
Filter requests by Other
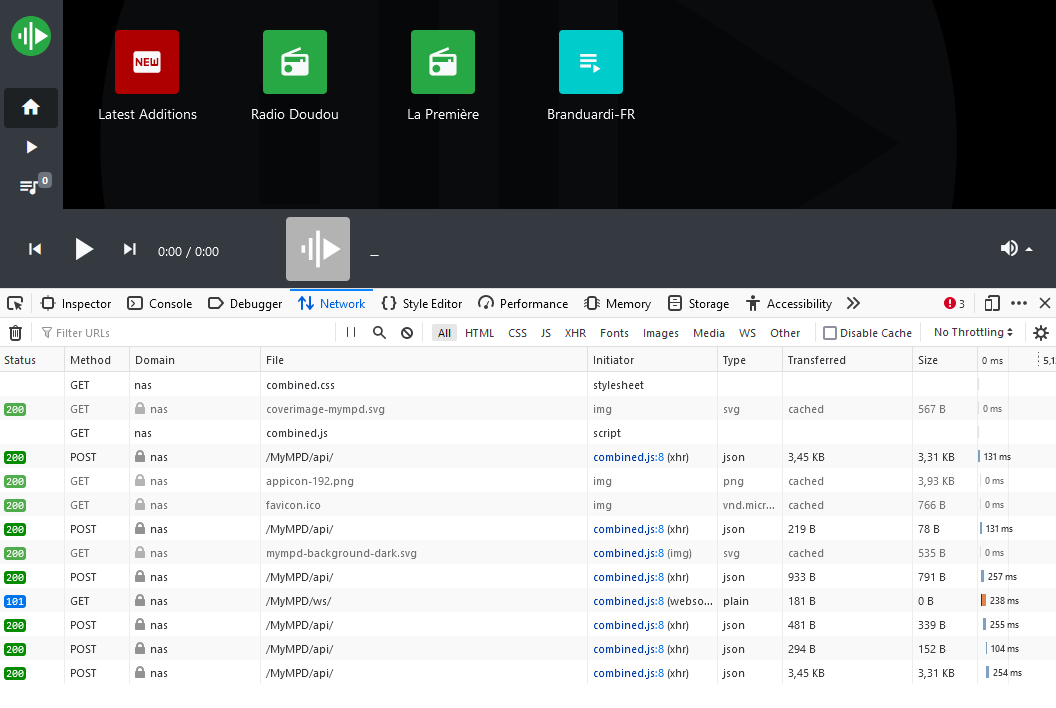[x=785, y=333]
